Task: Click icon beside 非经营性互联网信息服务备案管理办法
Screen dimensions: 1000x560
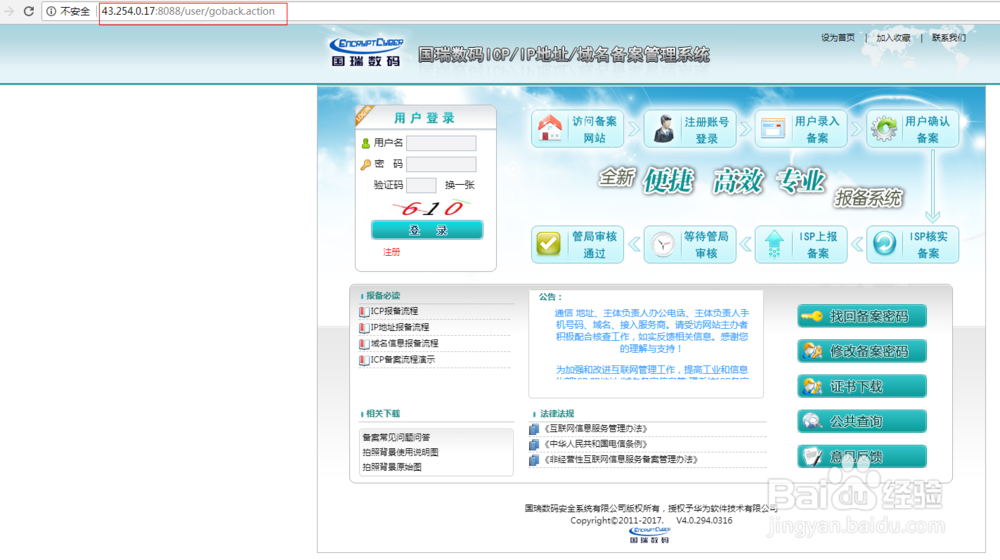Action: coord(534,460)
